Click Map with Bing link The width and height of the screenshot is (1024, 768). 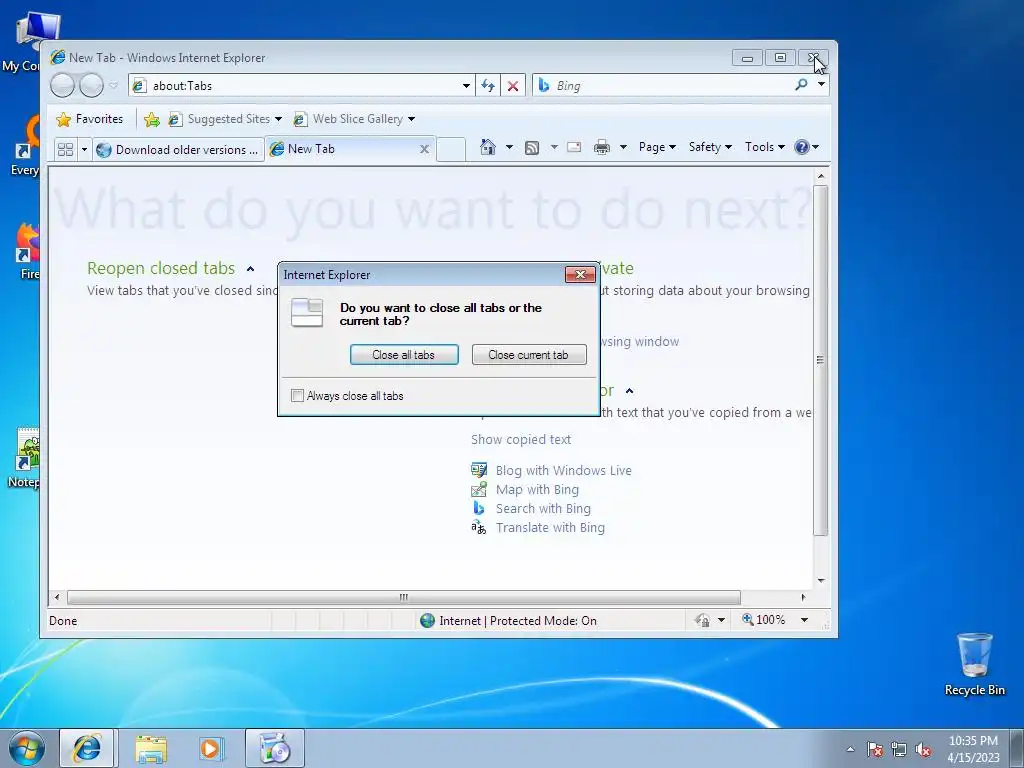[537, 489]
